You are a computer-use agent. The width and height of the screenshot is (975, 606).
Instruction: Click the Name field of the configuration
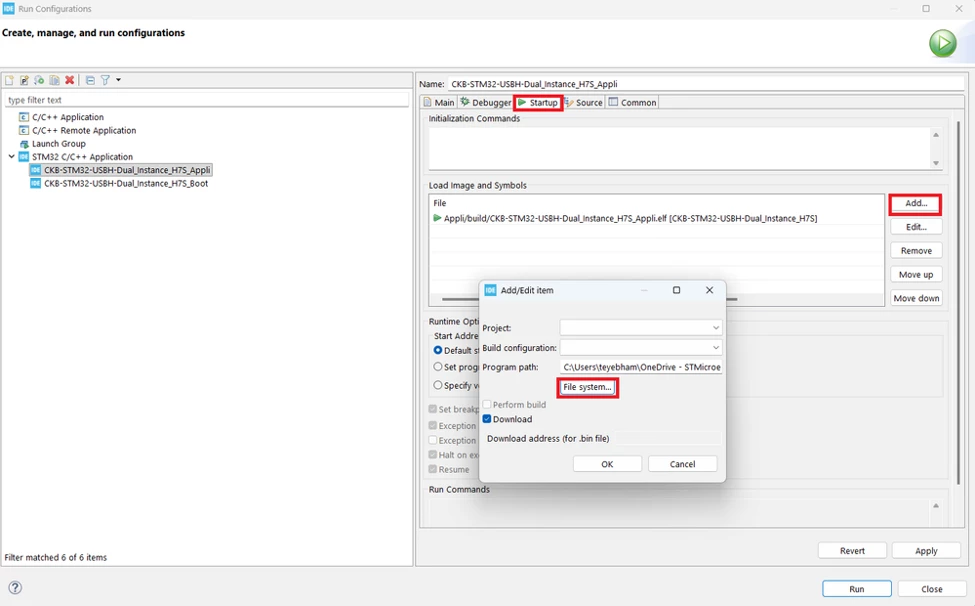[705, 84]
